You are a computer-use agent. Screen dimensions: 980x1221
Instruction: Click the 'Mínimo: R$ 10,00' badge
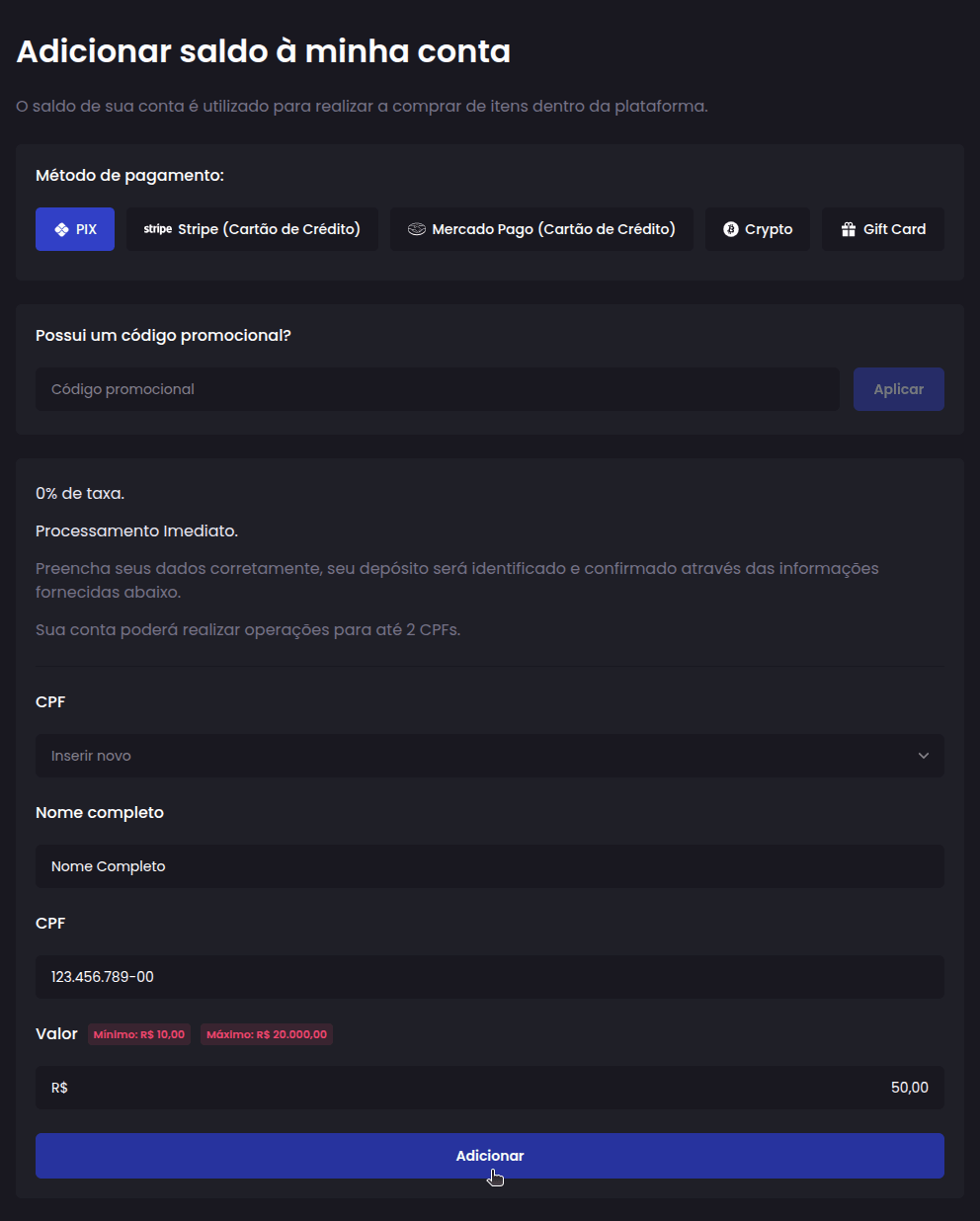point(138,1034)
